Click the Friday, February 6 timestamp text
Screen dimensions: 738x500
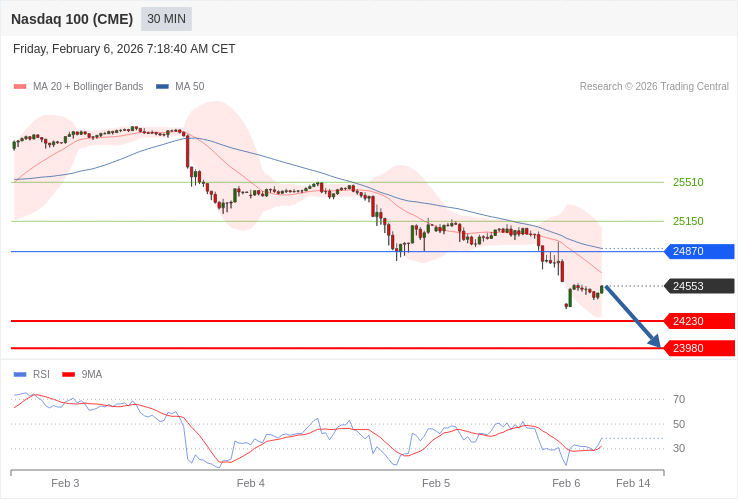(124, 49)
